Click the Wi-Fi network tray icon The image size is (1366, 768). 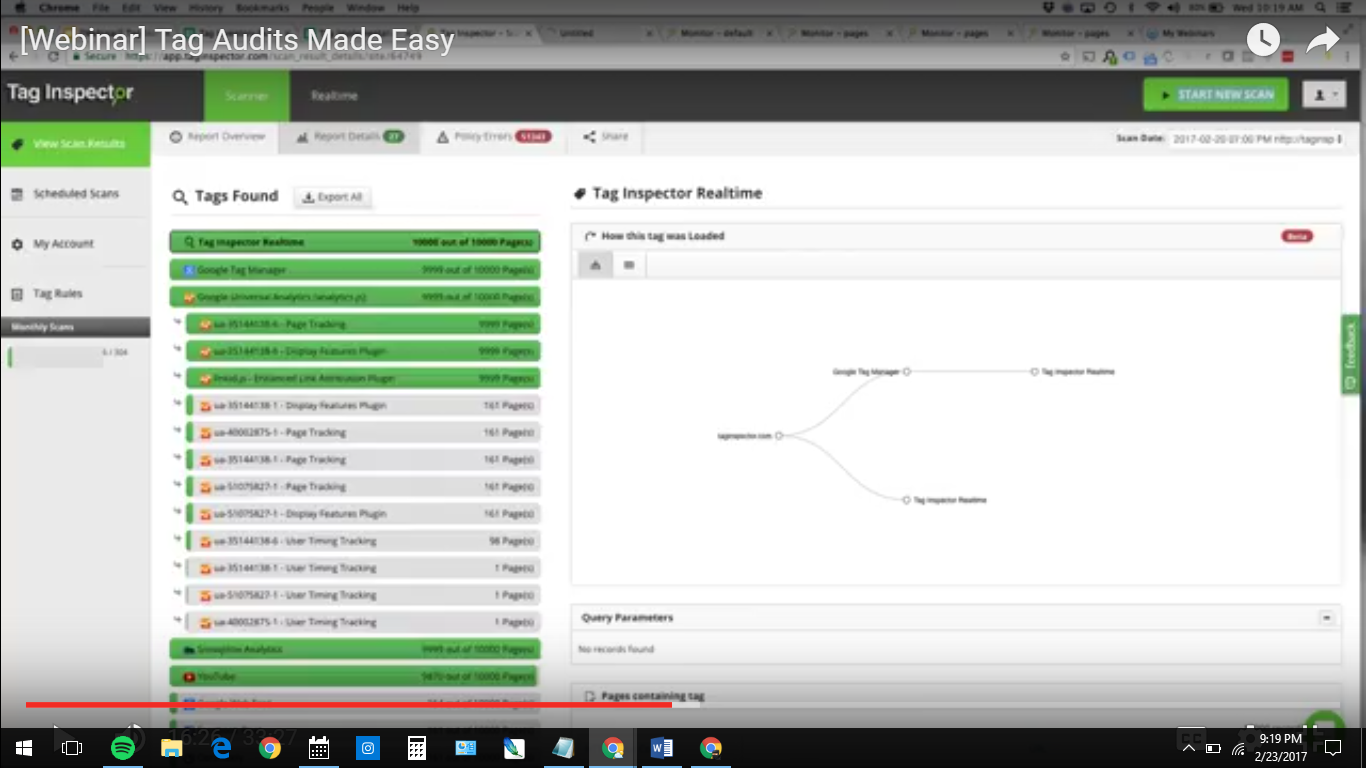[1239, 748]
